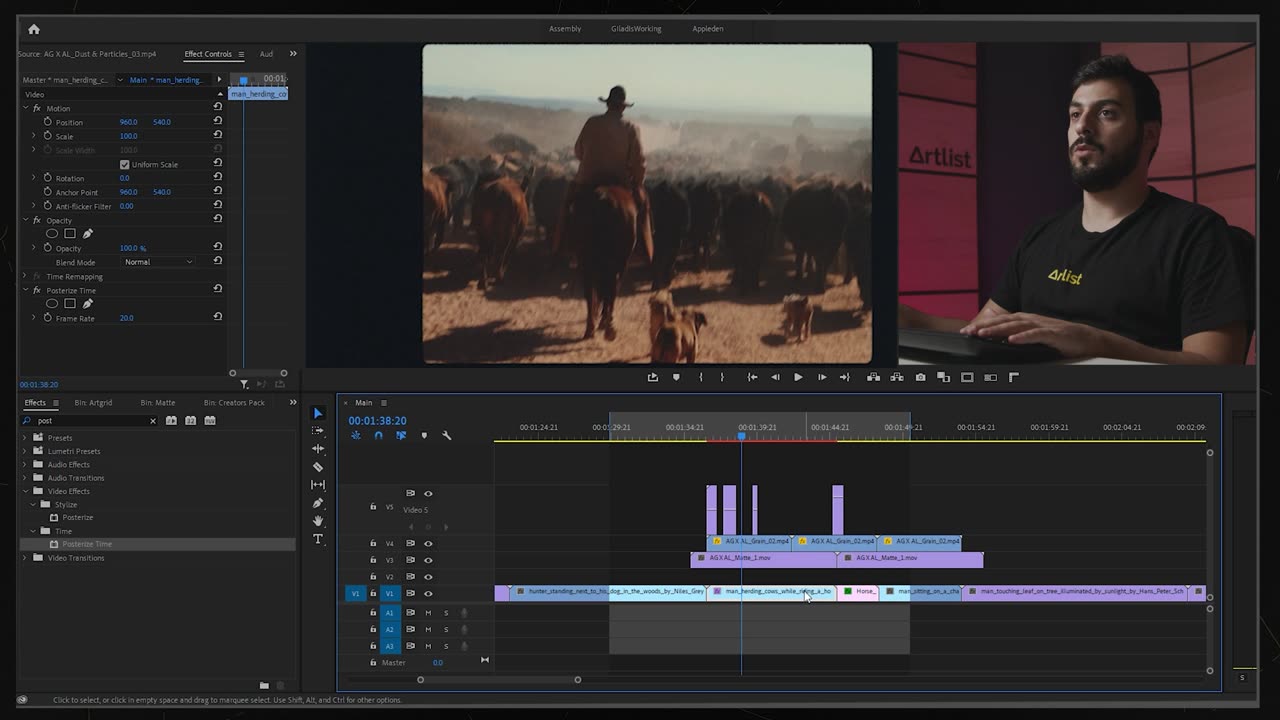Toggle V3 track output eye

coord(428,560)
